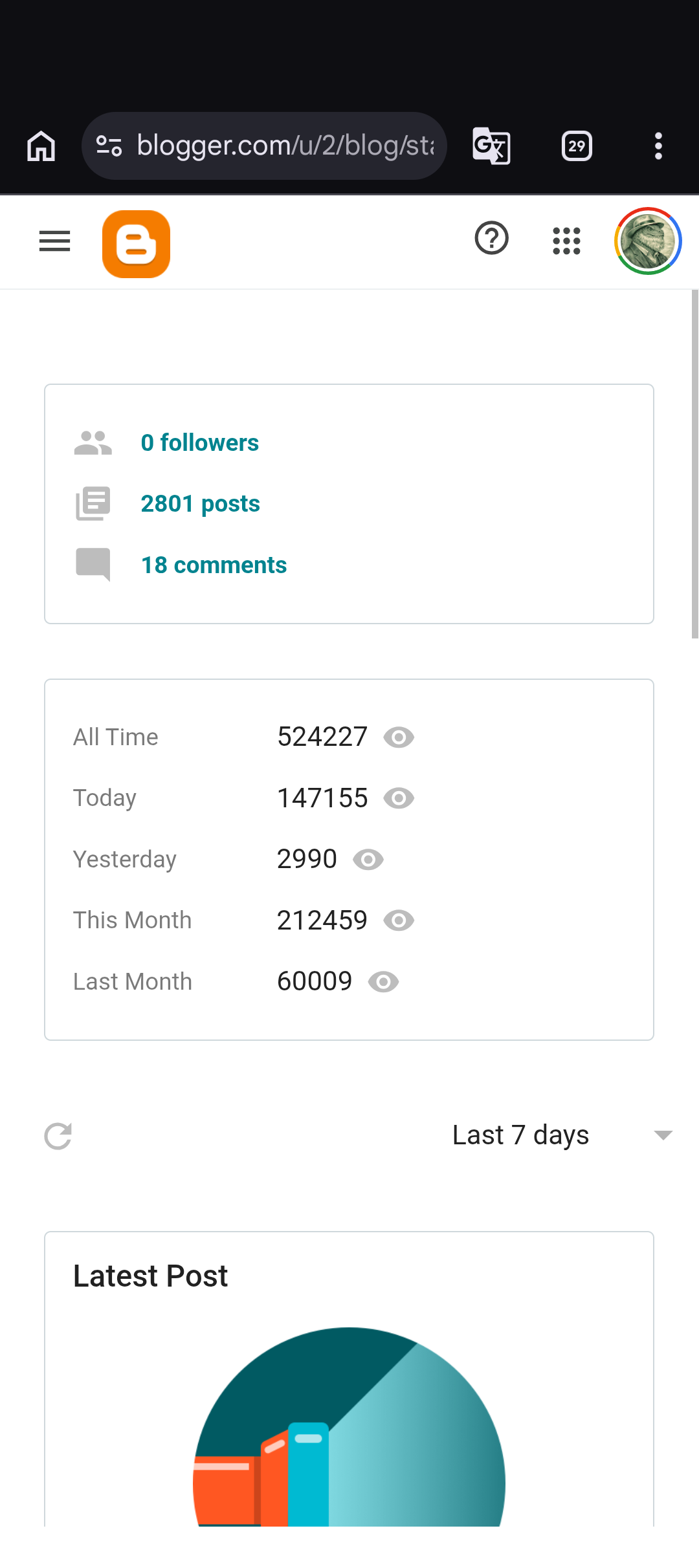699x1568 pixels.
Task: Open the Help question mark icon
Action: (492, 239)
